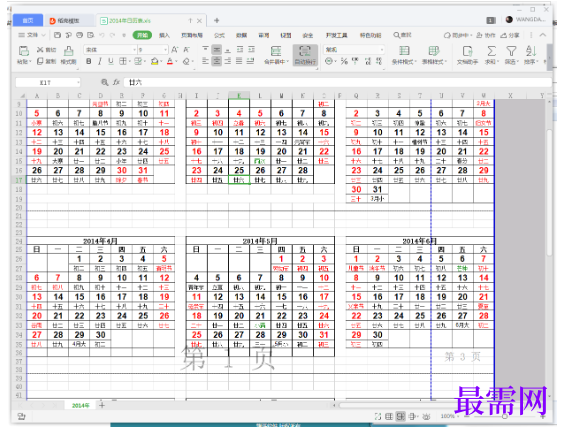Click the AutoSum sigma icon
566x432 pixels.
coord(492,51)
